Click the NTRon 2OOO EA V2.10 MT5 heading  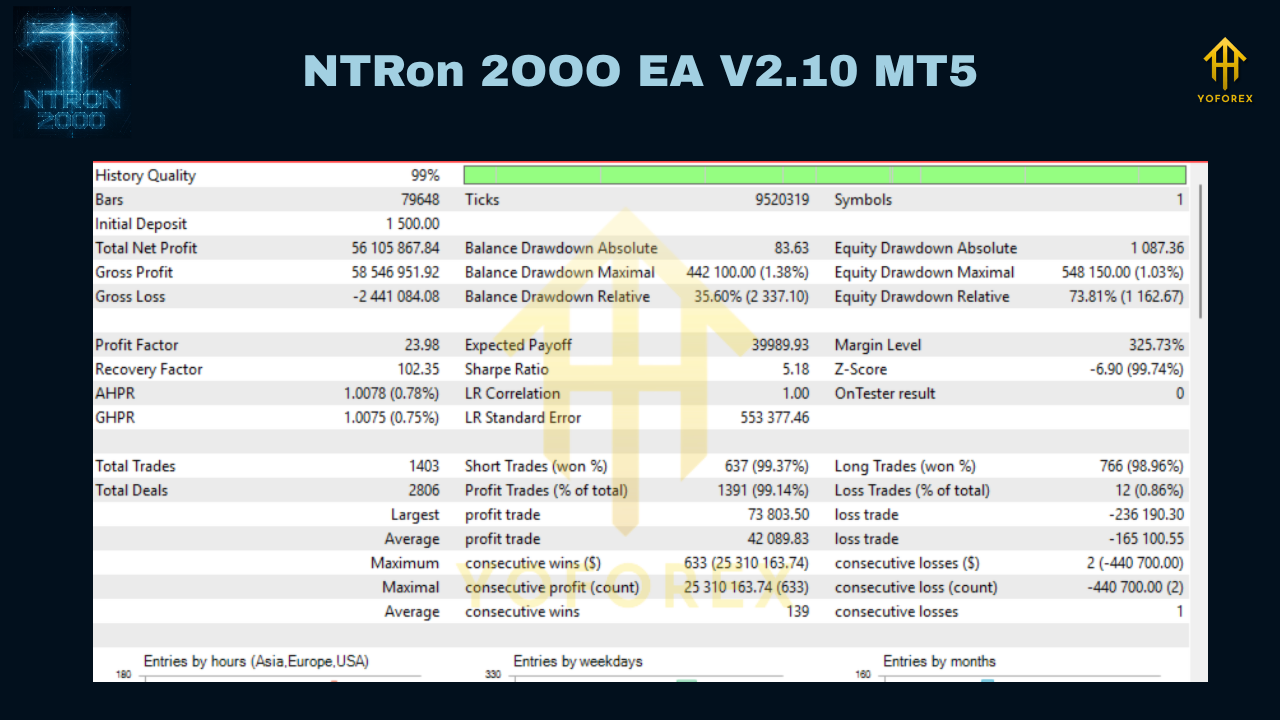coord(639,70)
